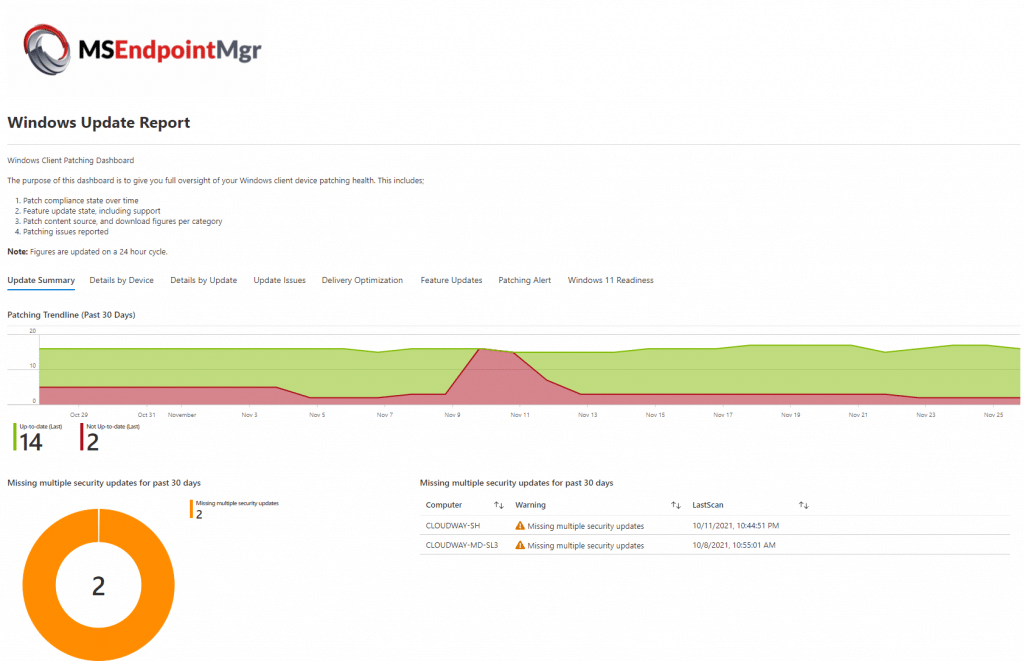Click the Nov 15 label on the chart axis
The image size is (1024, 661).
point(656,415)
